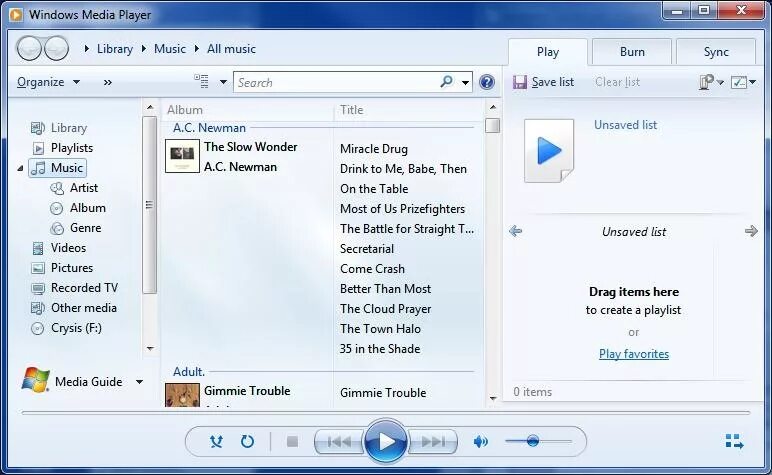Open the Media Guide dropdown arrow
The height and width of the screenshot is (475, 772).
[x=139, y=381]
